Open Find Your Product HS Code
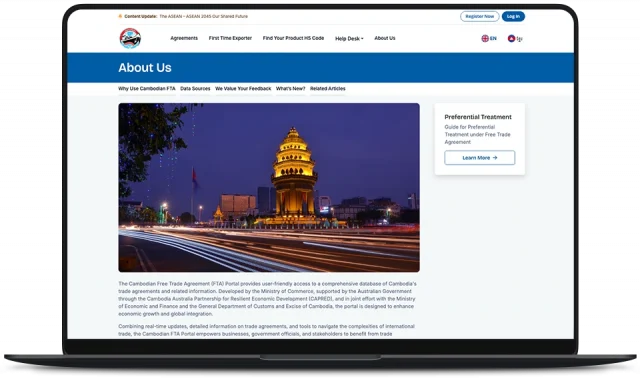Image resolution: width=640 pixels, height=383 pixels. click(293, 38)
